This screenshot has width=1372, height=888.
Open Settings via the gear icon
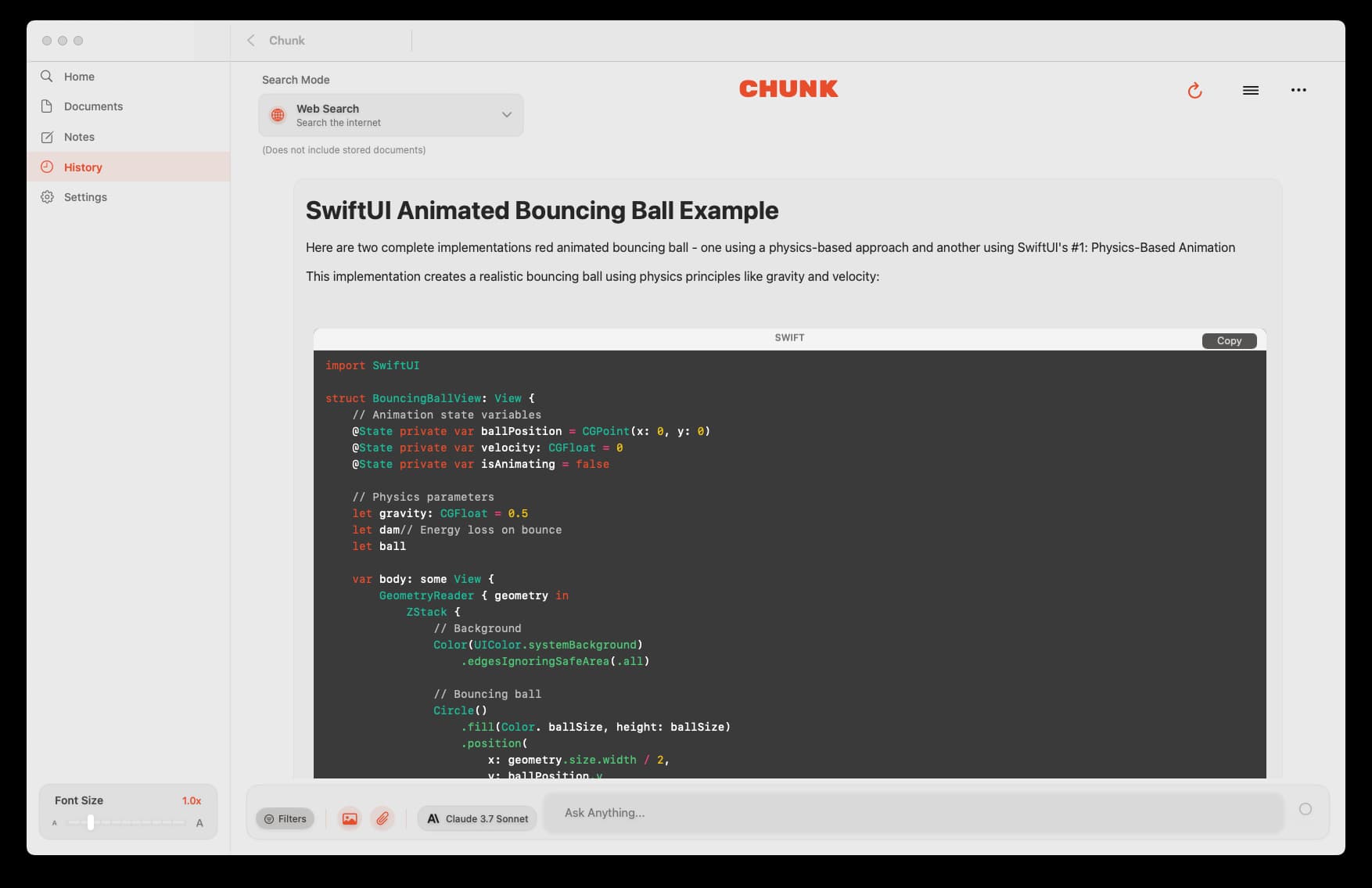click(x=46, y=196)
